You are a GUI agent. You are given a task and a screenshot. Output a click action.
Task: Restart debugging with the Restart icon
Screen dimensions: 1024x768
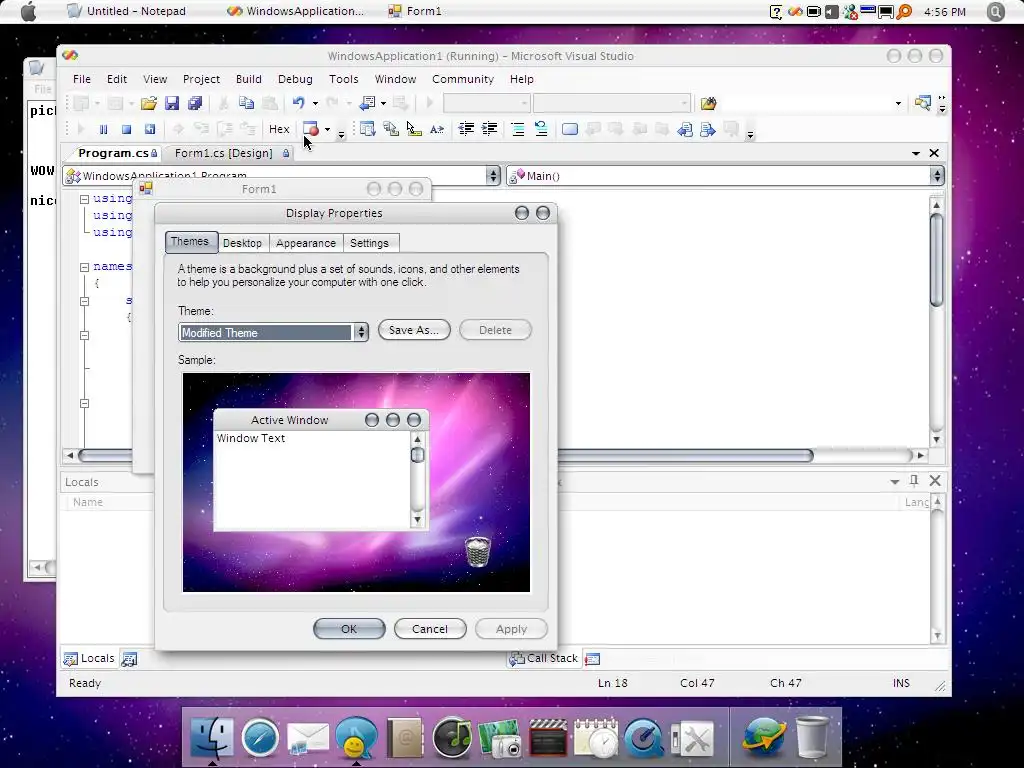pos(150,129)
